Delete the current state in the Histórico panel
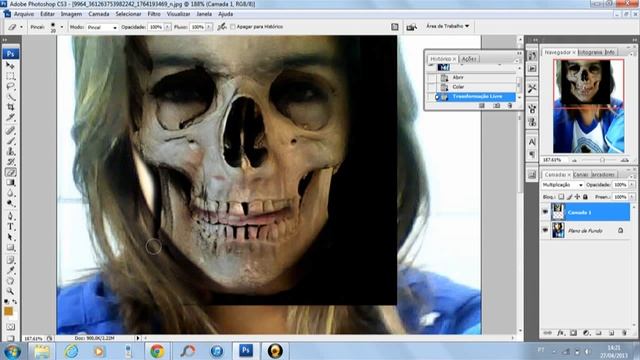Screen dimensions: 640x360 (x=510, y=106)
